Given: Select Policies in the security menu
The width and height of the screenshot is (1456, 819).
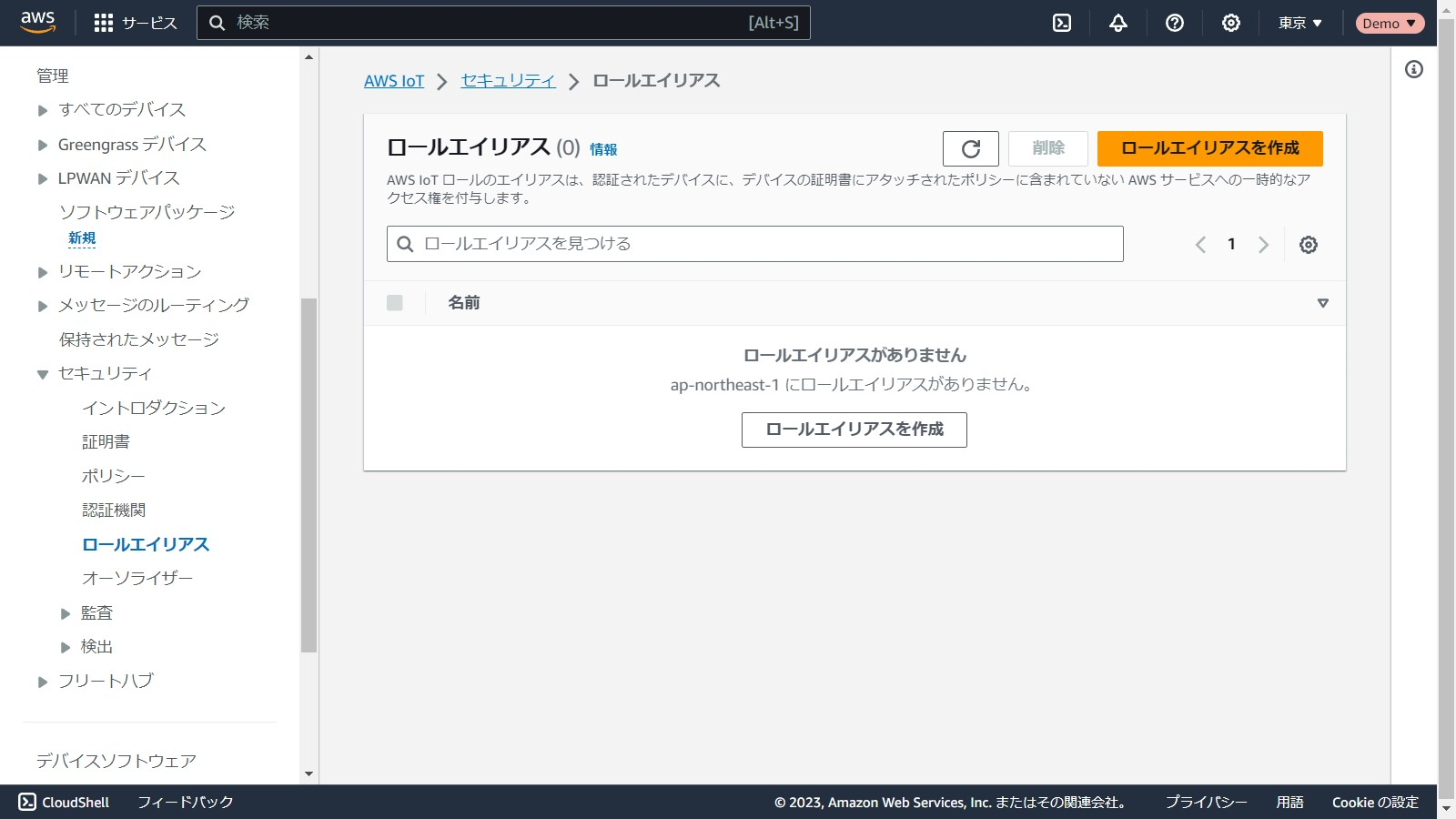Looking at the screenshot, I should coord(114,476).
